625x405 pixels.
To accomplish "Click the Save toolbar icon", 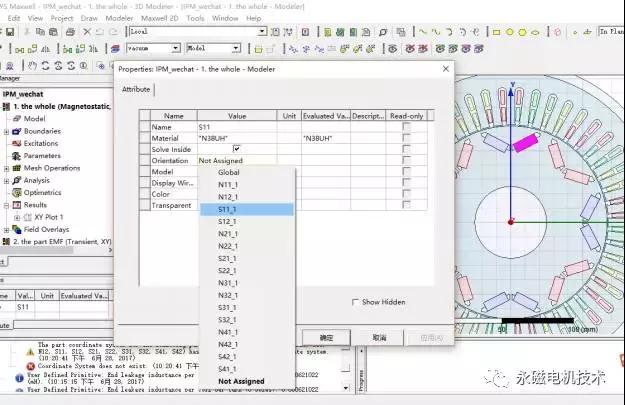I will pos(10,32).
